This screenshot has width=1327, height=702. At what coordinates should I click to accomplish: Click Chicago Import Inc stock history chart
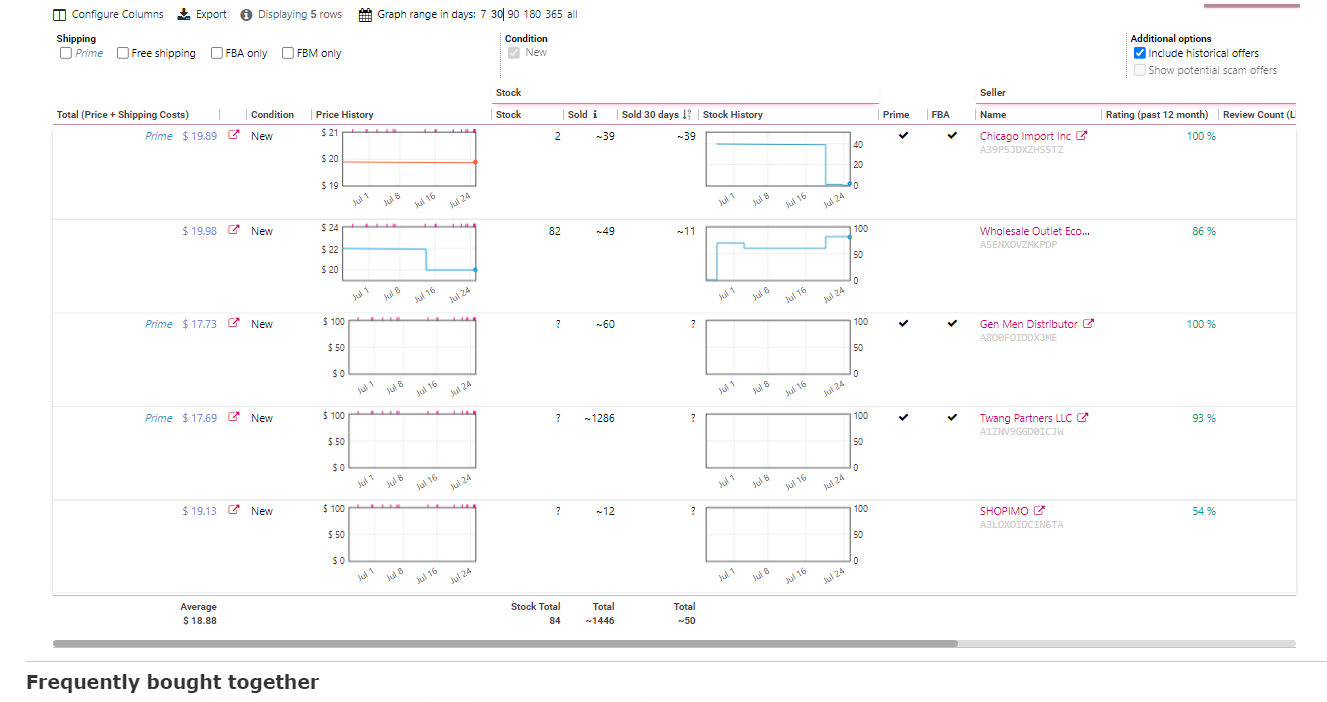tap(778, 159)
